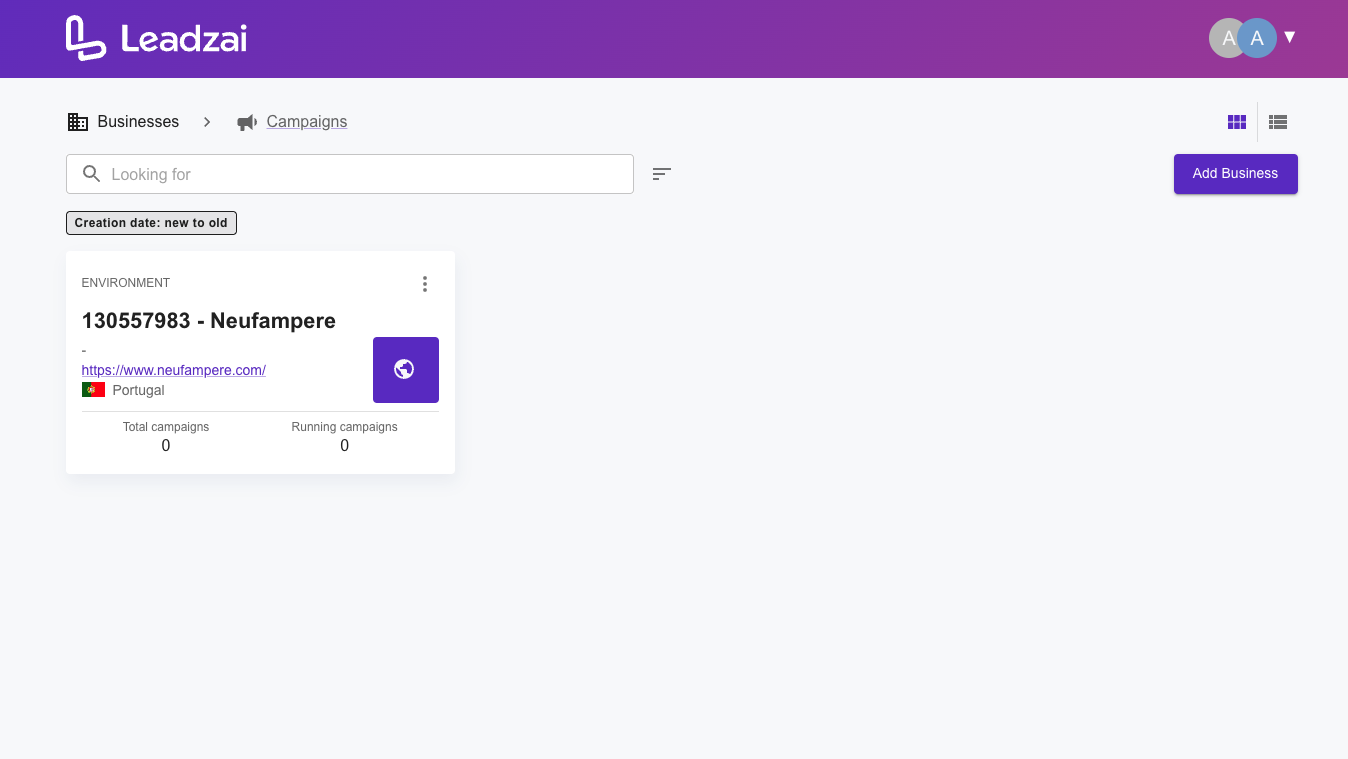Switch to grid view
Viewport: 1348px width, 759px height.
click(x=1237, y=122)
